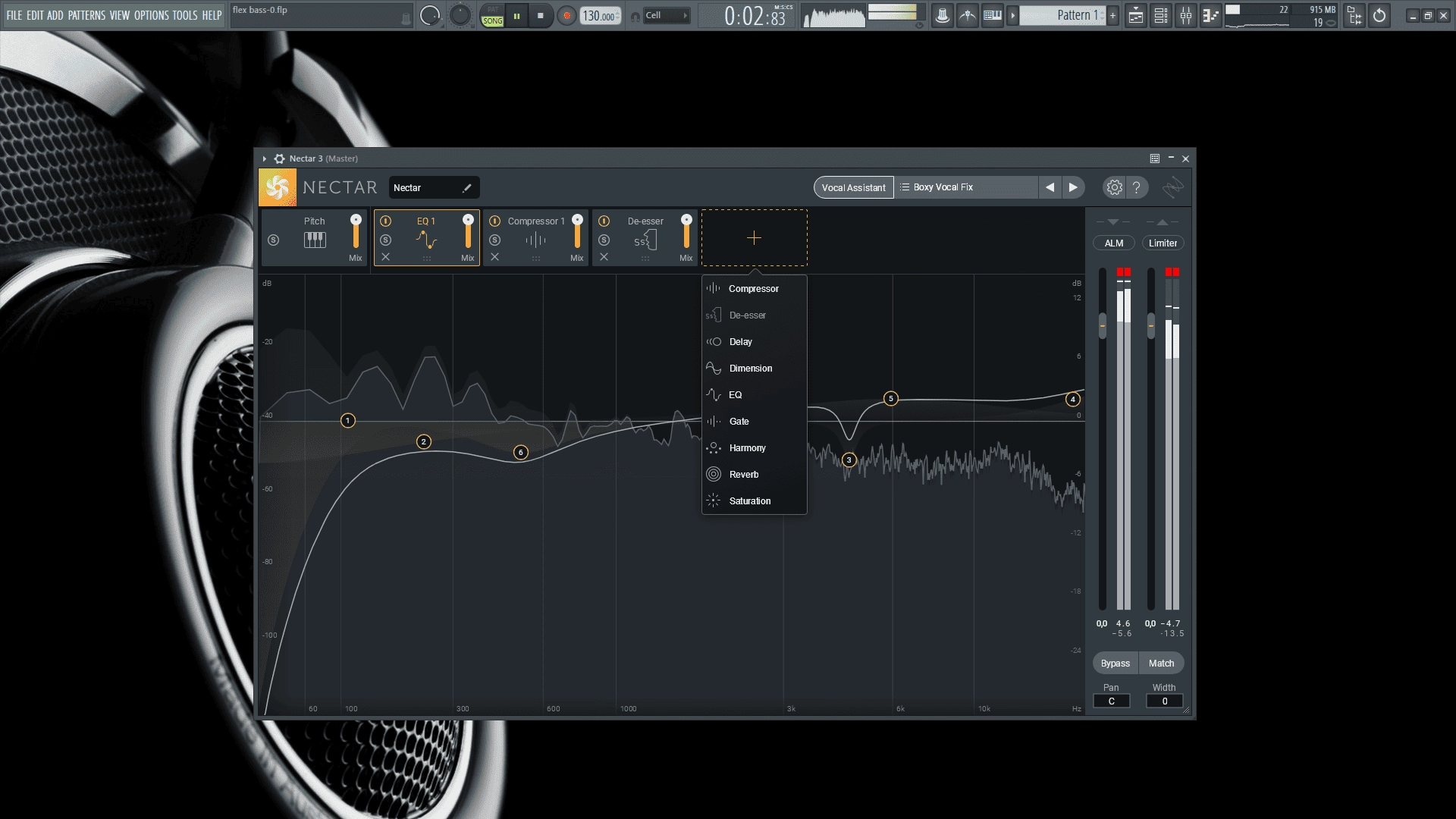Select the De-esser module icon
The width and height of the screenshot is (1456, 819).
[x=645, y=240]
